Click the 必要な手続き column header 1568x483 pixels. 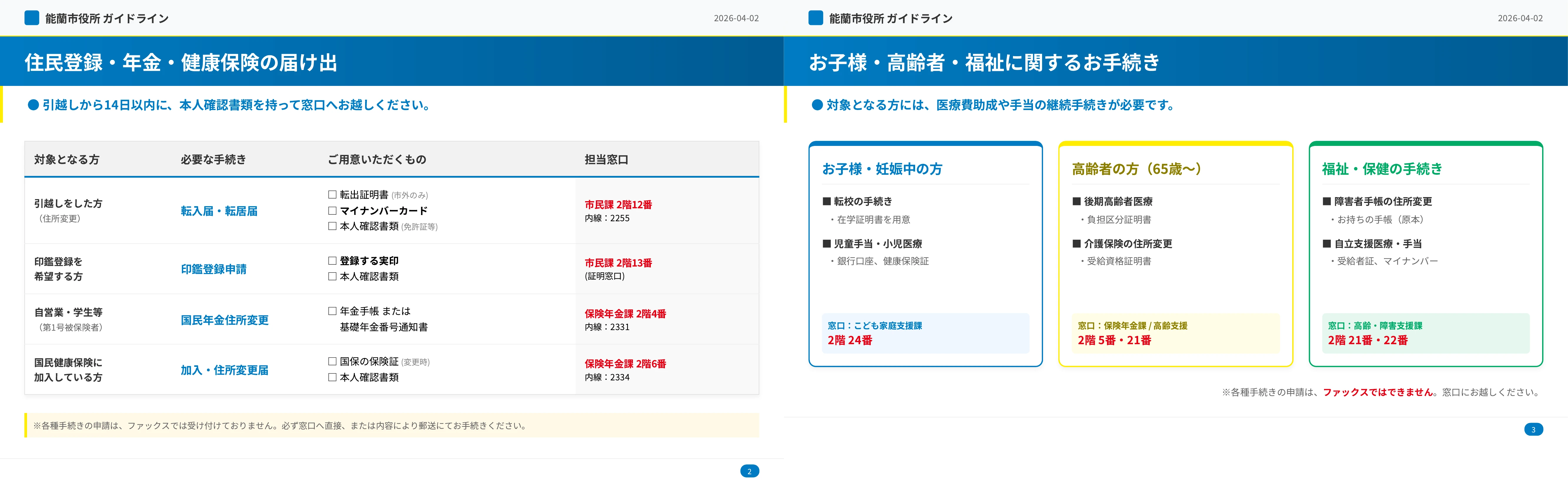[x=214, y=160]
